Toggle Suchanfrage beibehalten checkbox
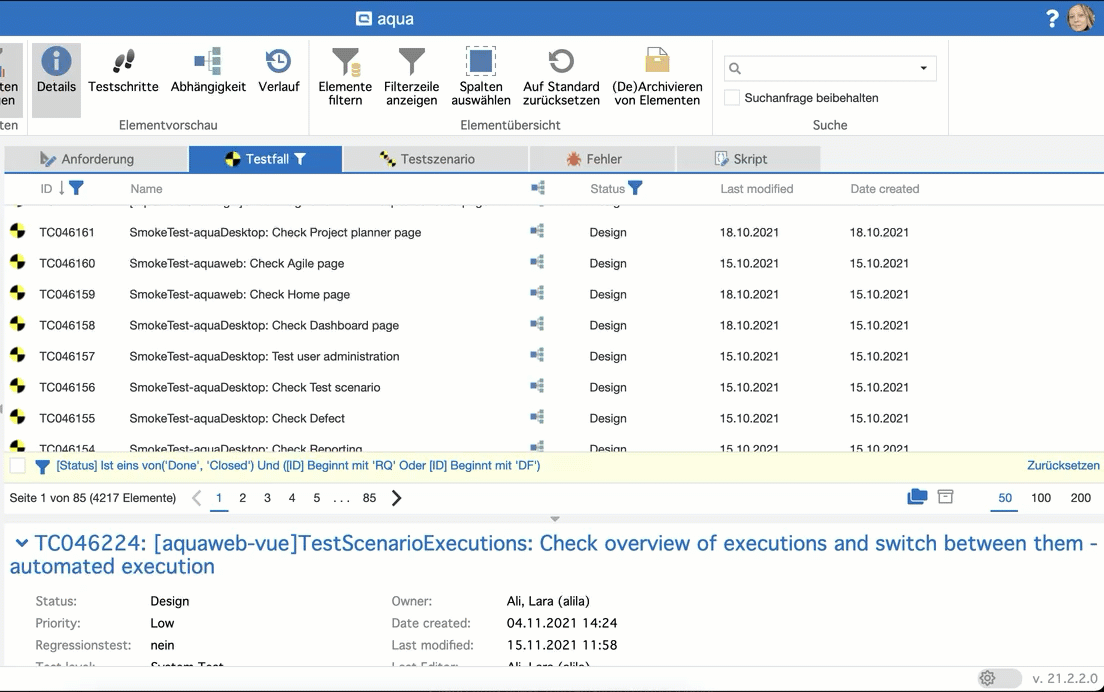Screen dimensions: 1104x692 732,98
